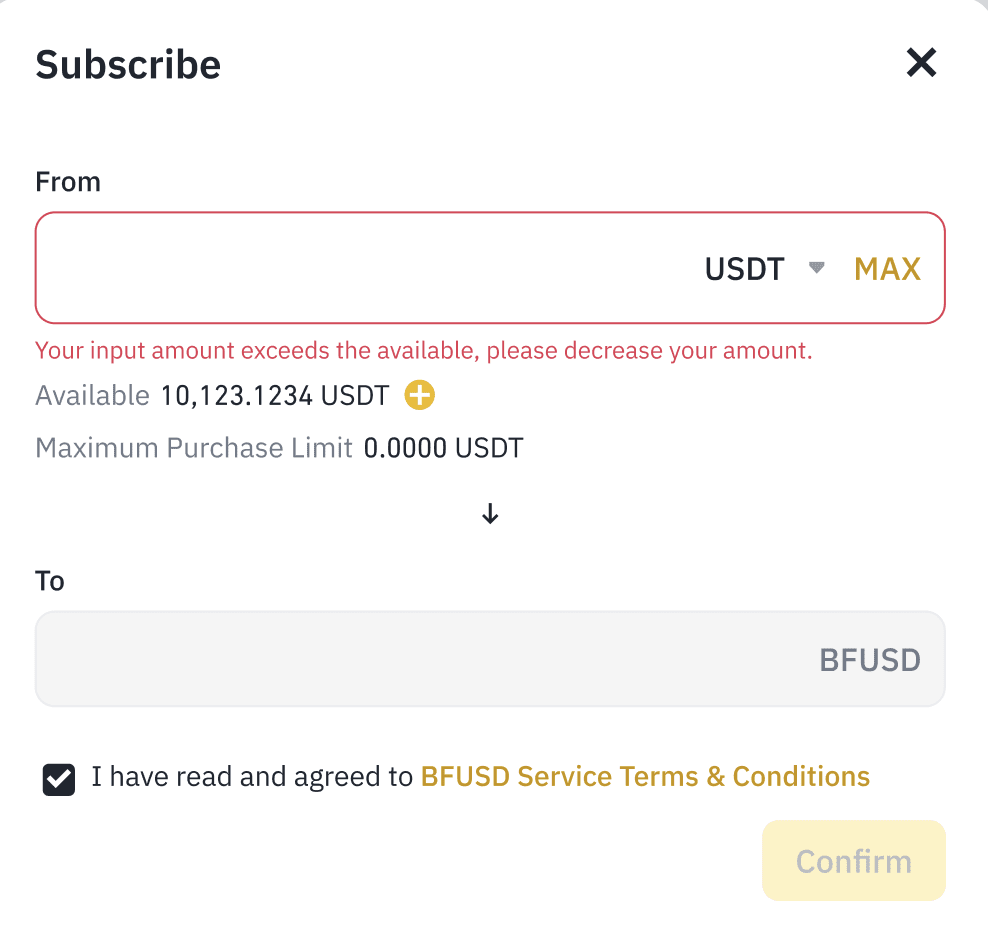Click the Maximum Purchase Limit 0.0000 USDT value

[x=444, y=448]
